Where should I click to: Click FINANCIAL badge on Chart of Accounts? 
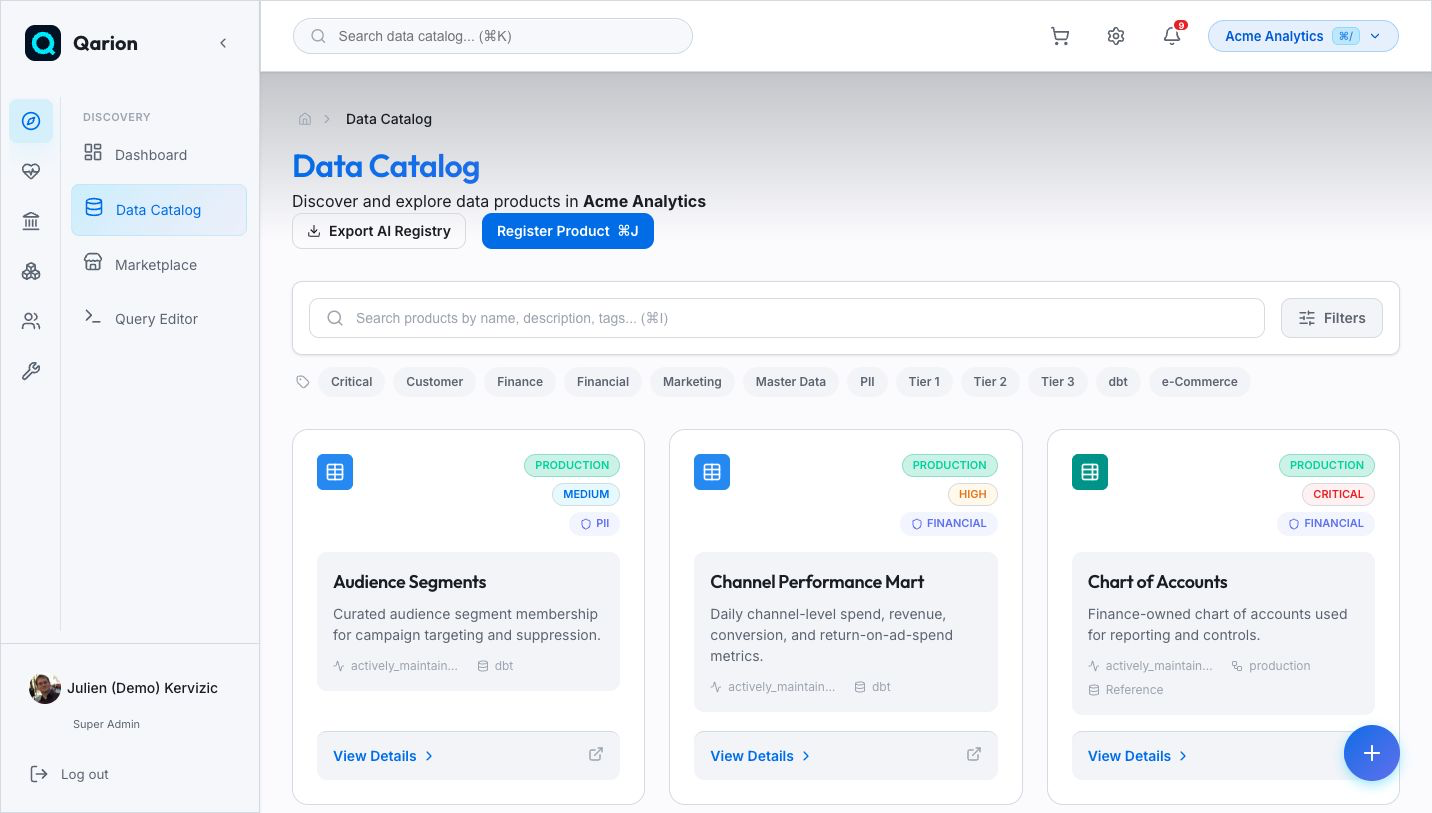click(x=1326, y=523)
